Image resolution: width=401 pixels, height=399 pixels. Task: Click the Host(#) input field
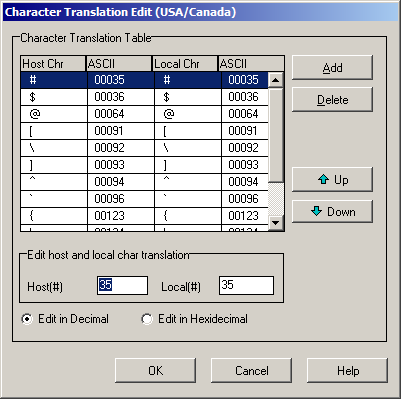[x=122, y=285]
